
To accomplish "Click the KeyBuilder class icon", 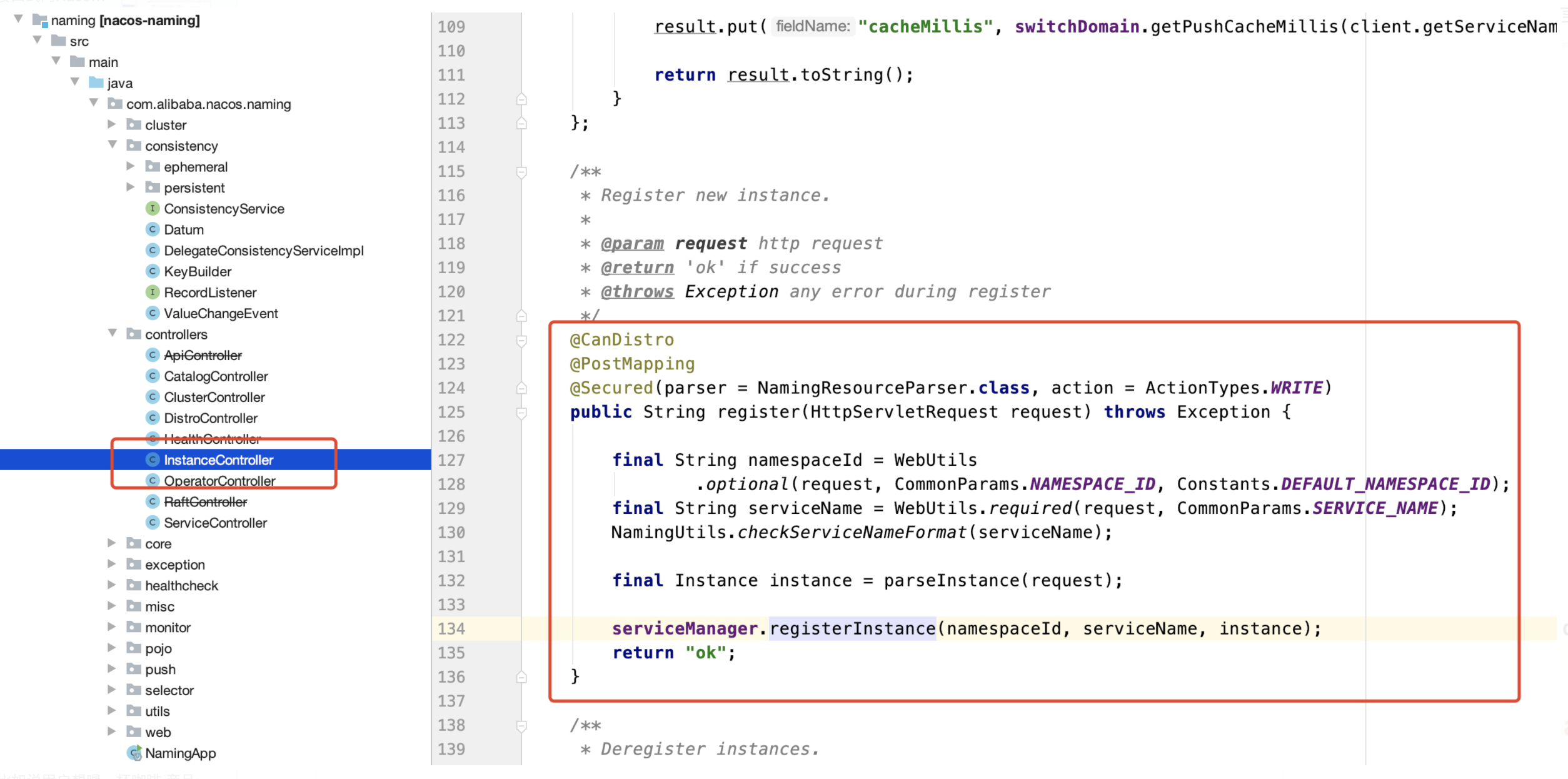I will click(x=152, y=271).
